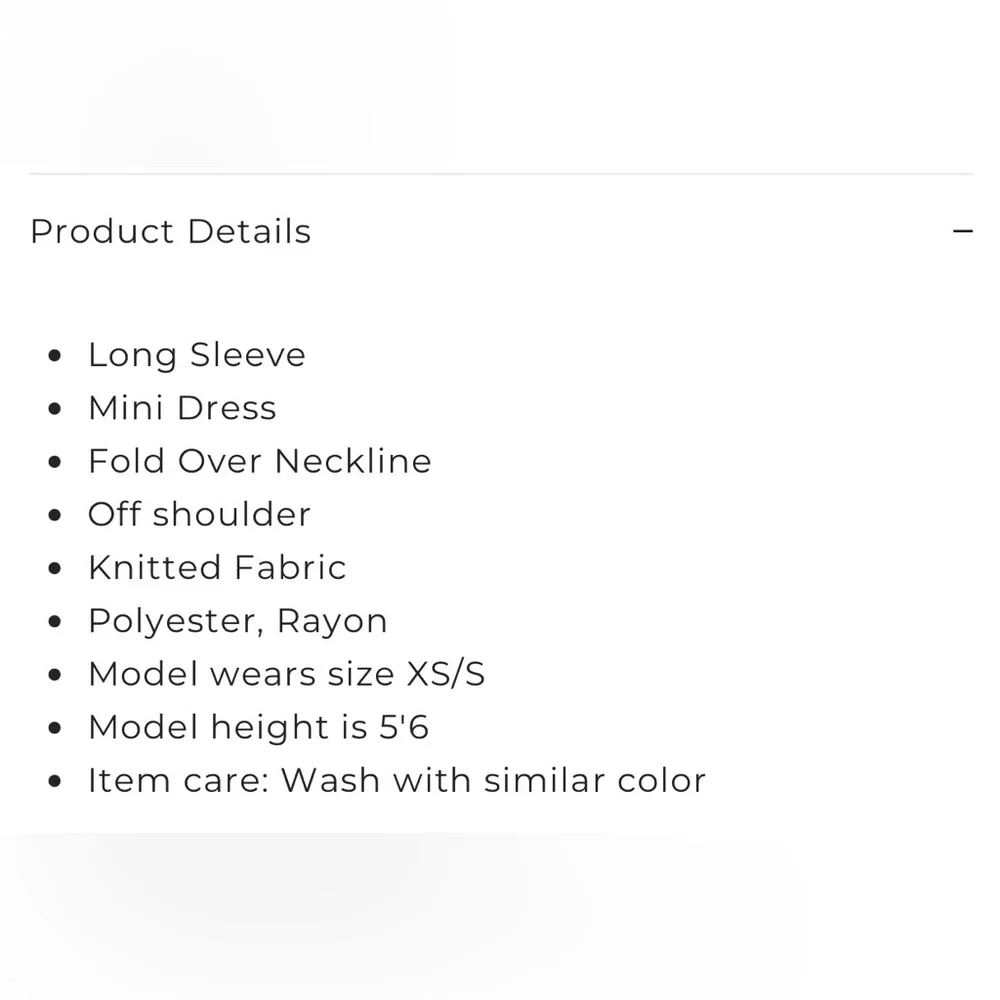Screen dimensions: 1000x1000
Task: Click the bullet beside Off shoulder
Action: 55,515
